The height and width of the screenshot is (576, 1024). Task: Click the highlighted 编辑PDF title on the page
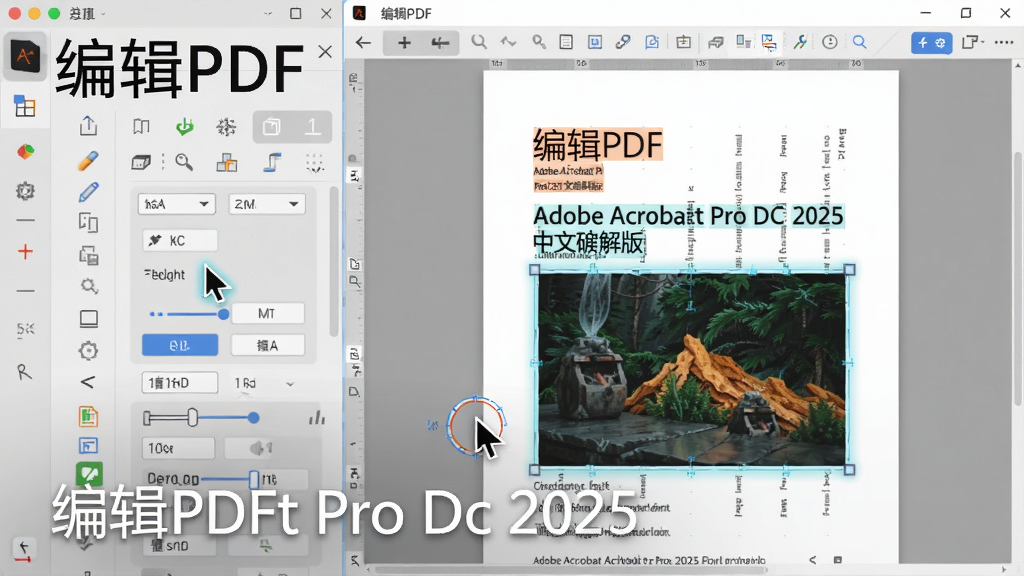(598, 144)
